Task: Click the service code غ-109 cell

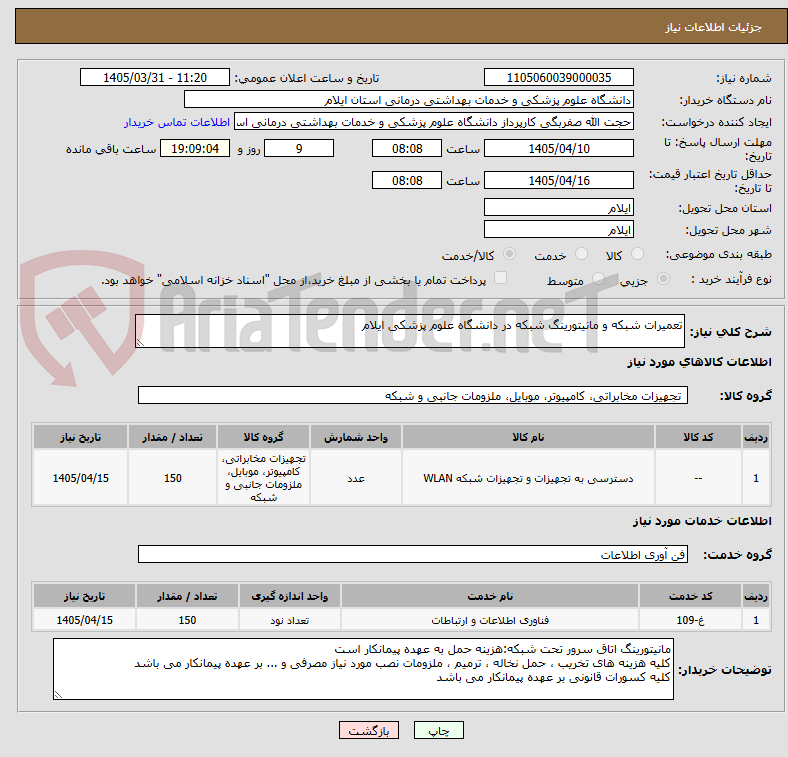Action: point(691,620)
